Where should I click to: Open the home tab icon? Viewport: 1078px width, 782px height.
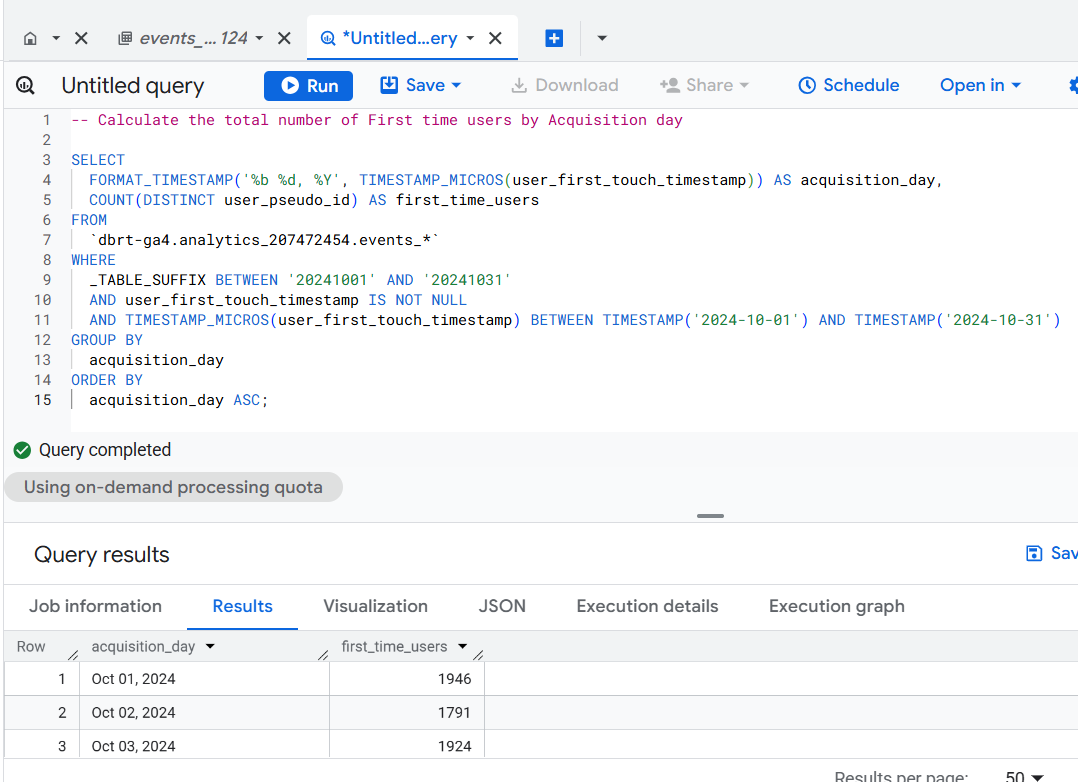pyautogui.click(x=31, y=38)
